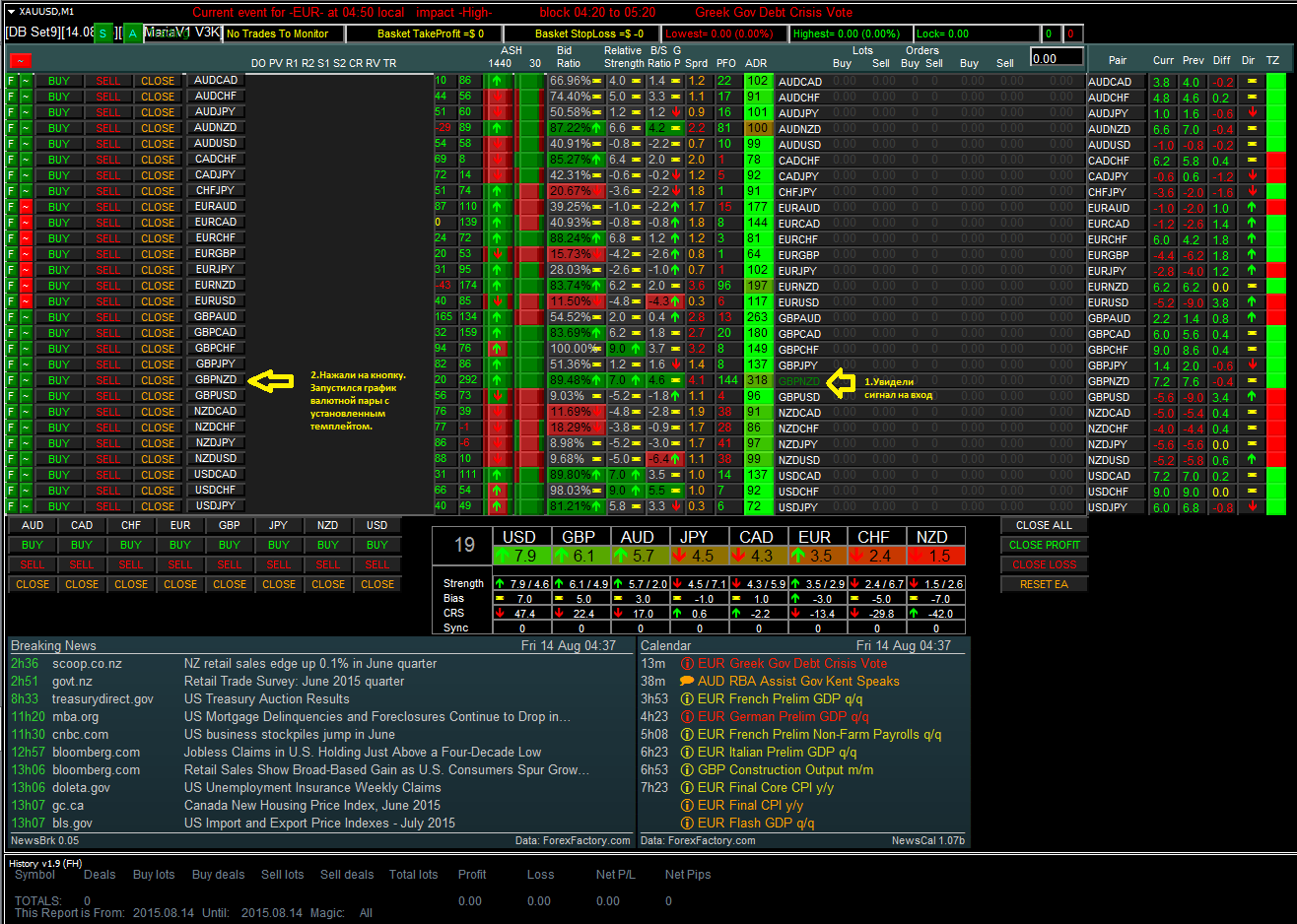Open the GBPNZD pair button beside its CLOSE button
1297x924 pixels.
pyautogui.click(x=216, y=379)
